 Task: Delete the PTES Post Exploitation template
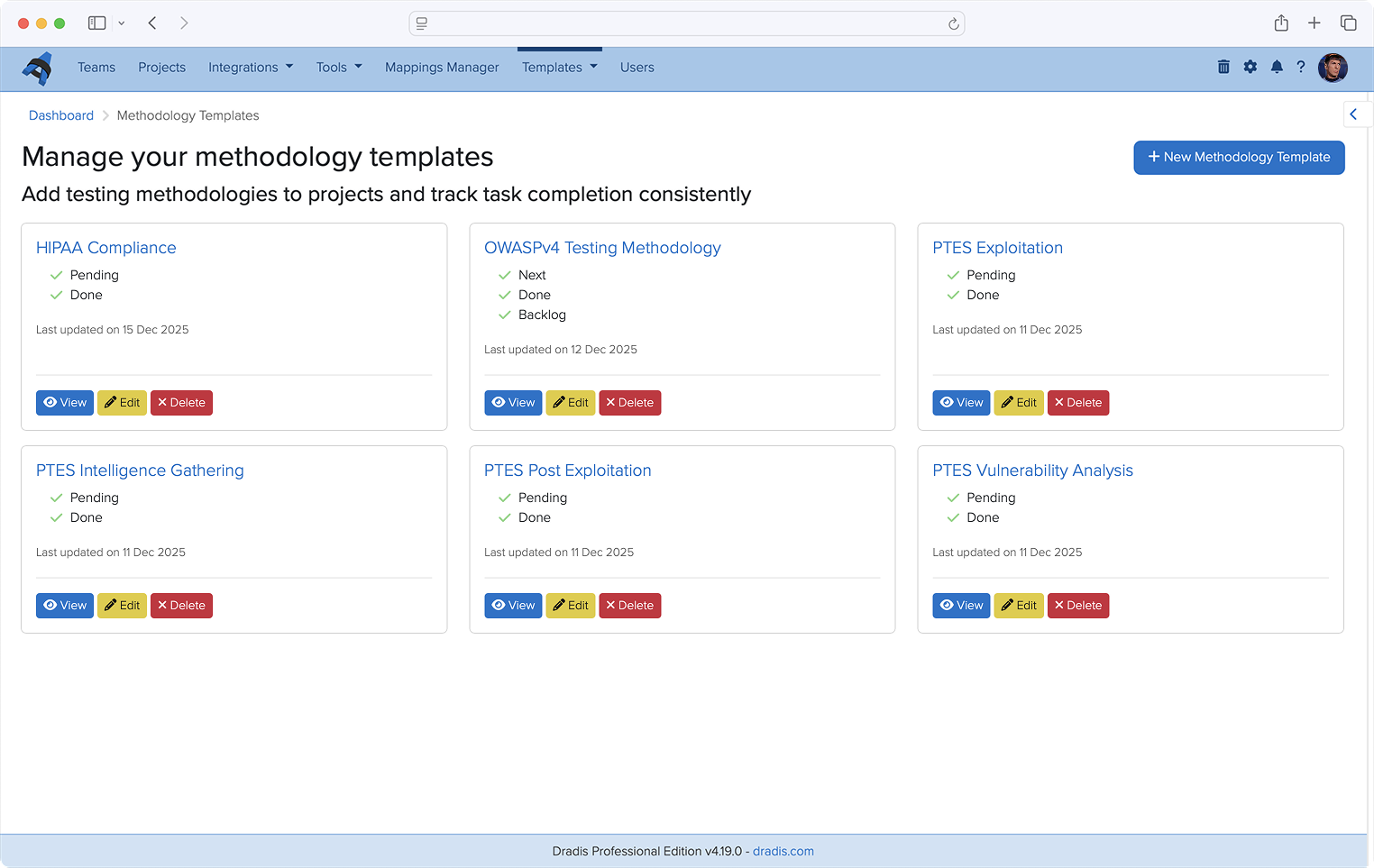(x=630, y=606)
